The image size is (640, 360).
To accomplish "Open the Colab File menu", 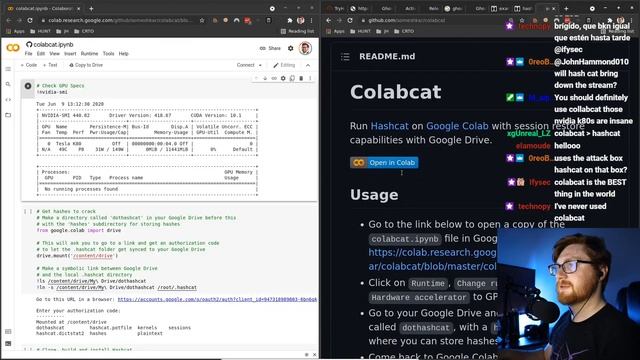I will (28, 53).
